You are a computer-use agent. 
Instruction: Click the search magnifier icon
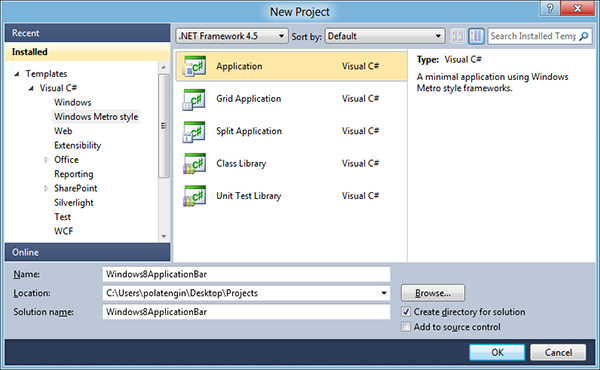(584, 36)
